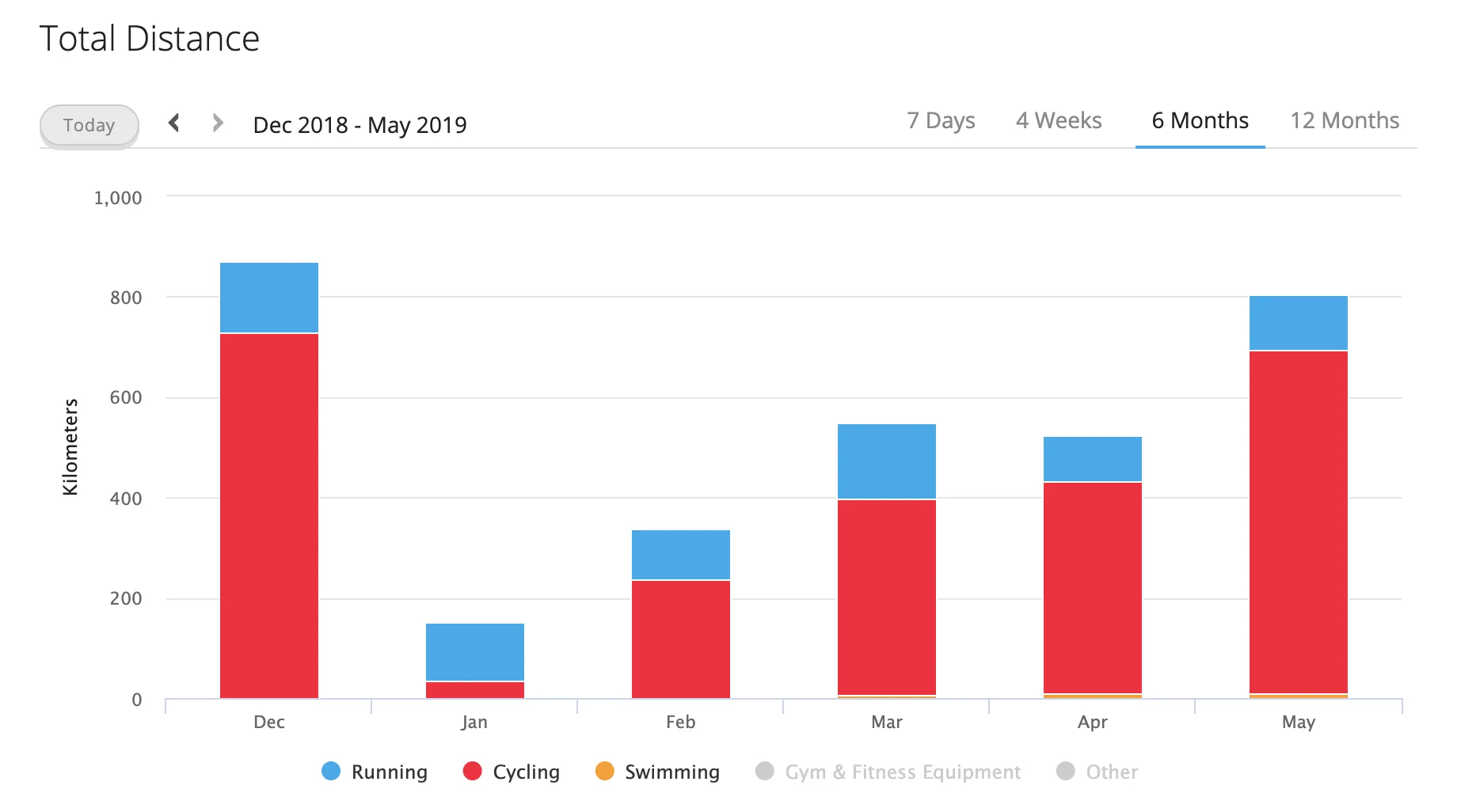The width and height of the screenshot is (1457, 812).
Task: Switch to the 7 Days tab
Action: [x=940, y=120]
